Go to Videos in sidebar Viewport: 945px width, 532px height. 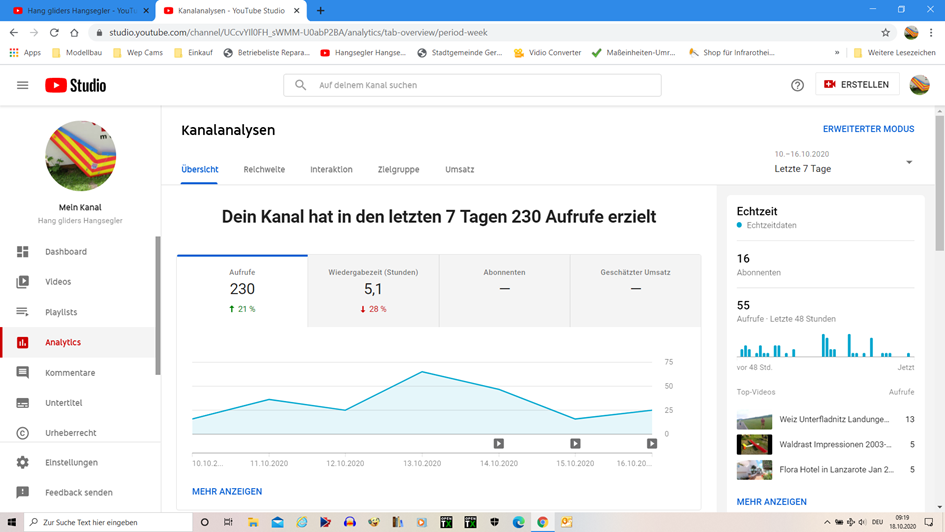(x=58, y=282)
